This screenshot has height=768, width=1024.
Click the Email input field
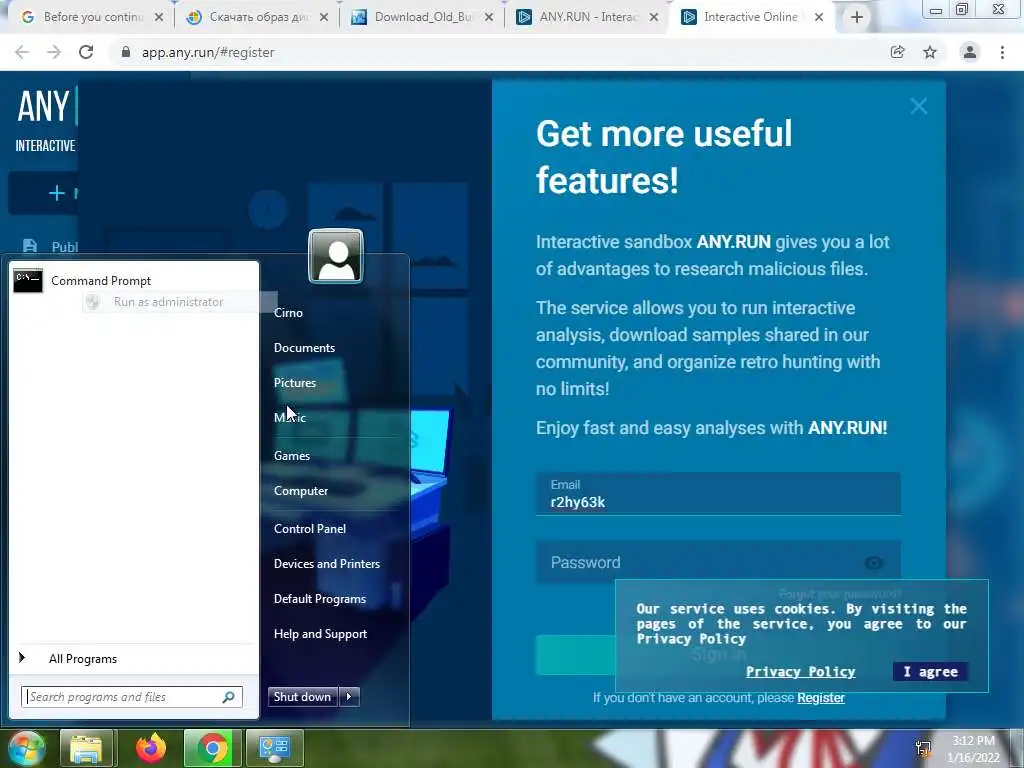[x=718, y=494]
